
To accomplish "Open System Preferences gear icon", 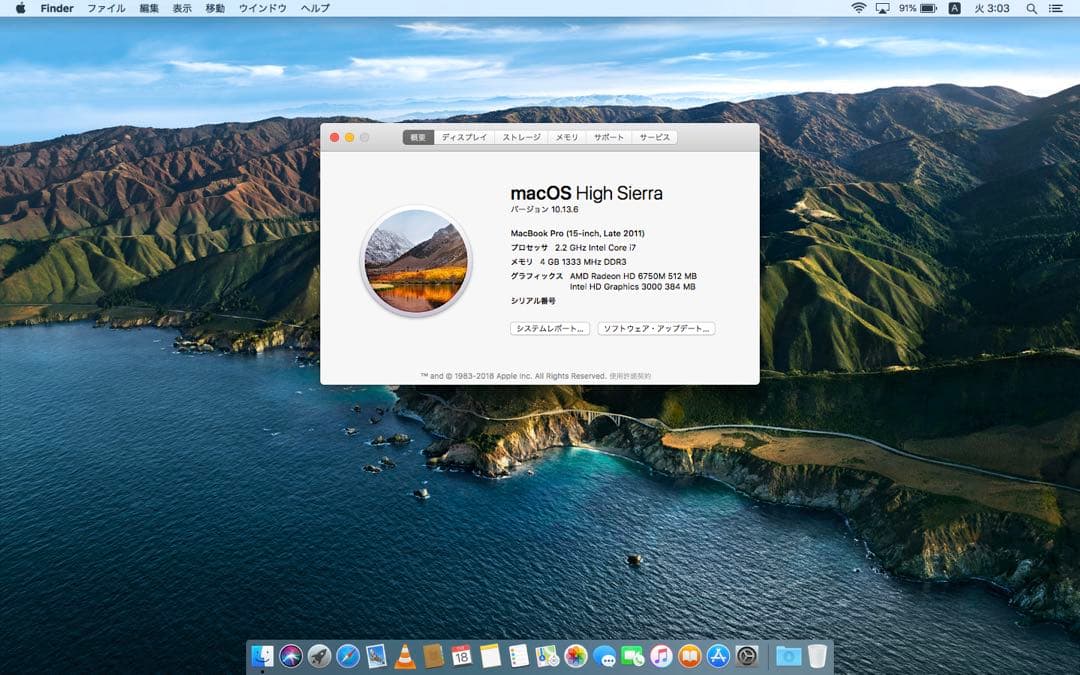I will pos(747,656).
